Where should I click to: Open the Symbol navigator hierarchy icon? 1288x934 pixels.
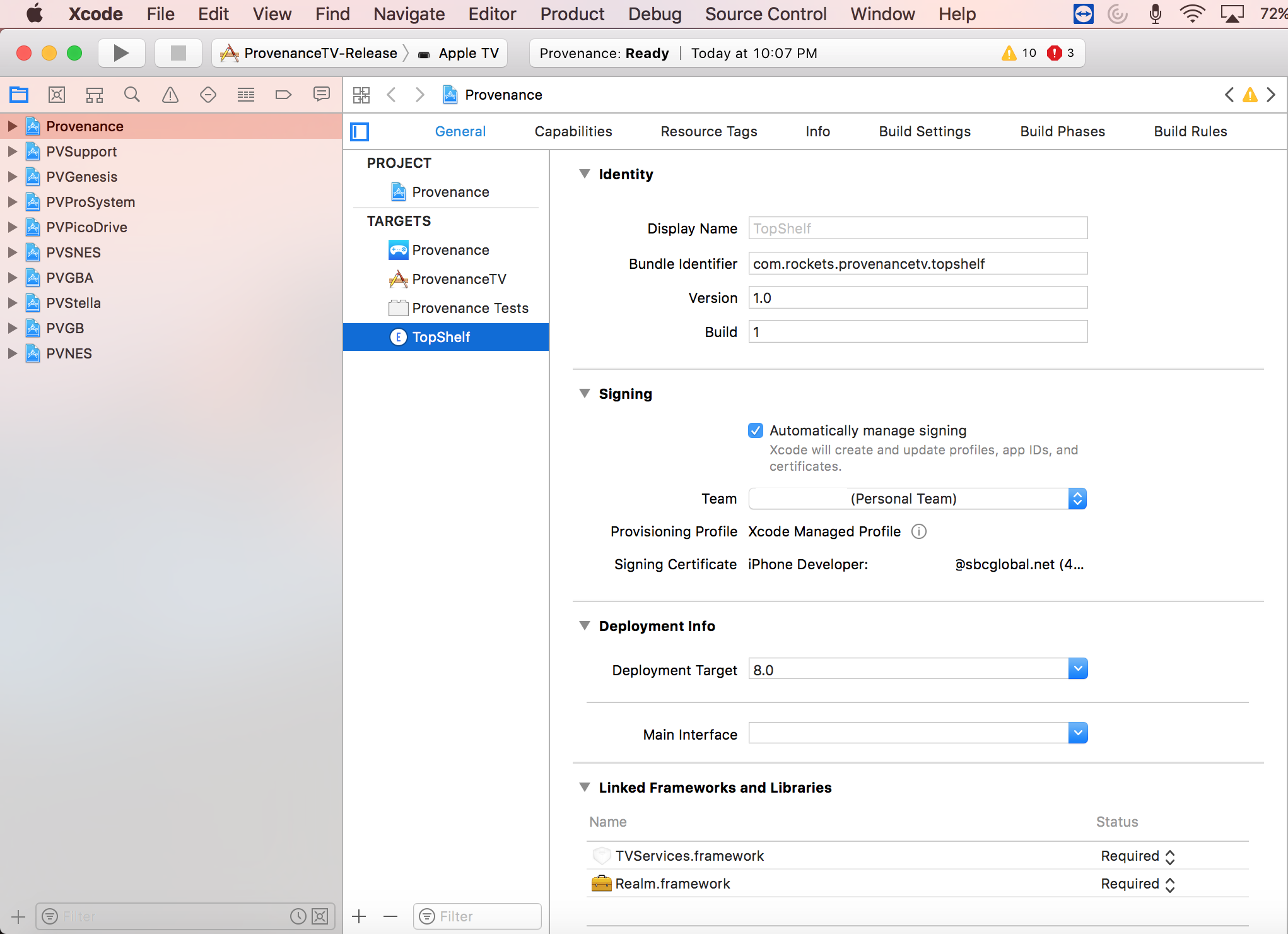point(95,95)
